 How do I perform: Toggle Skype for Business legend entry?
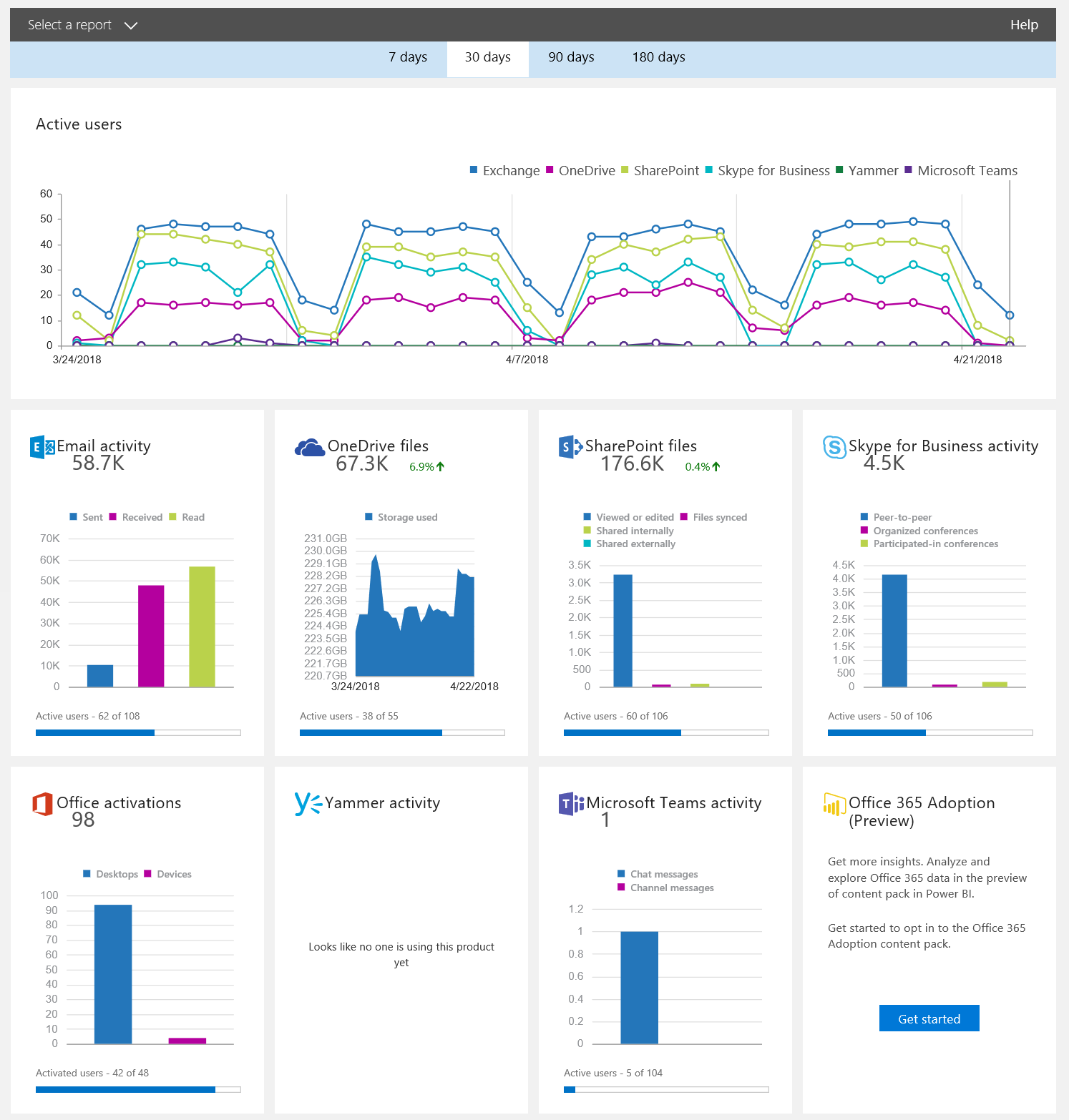[767, 170]
